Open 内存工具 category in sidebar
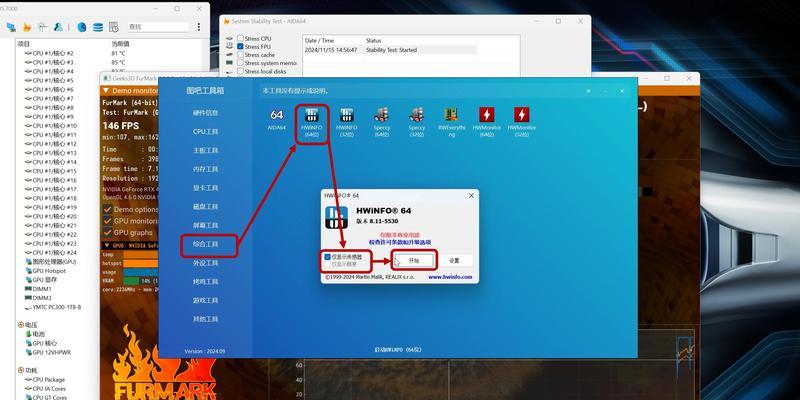Screen dimensions: 800x400 click(x=205, y=169)
